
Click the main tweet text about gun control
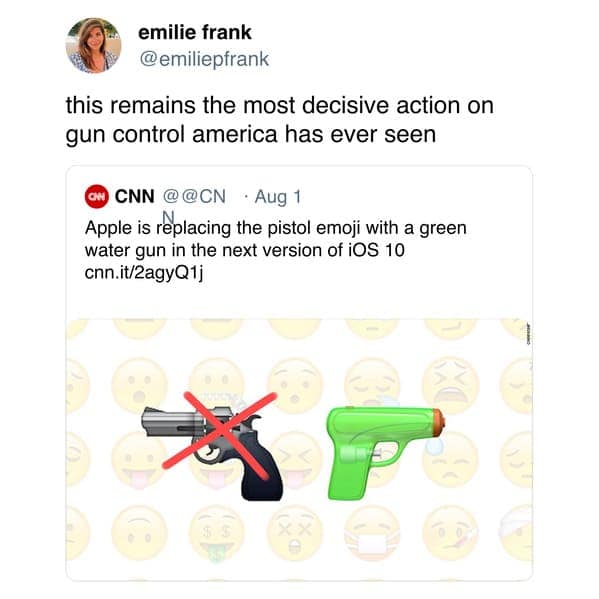[279, 120]
